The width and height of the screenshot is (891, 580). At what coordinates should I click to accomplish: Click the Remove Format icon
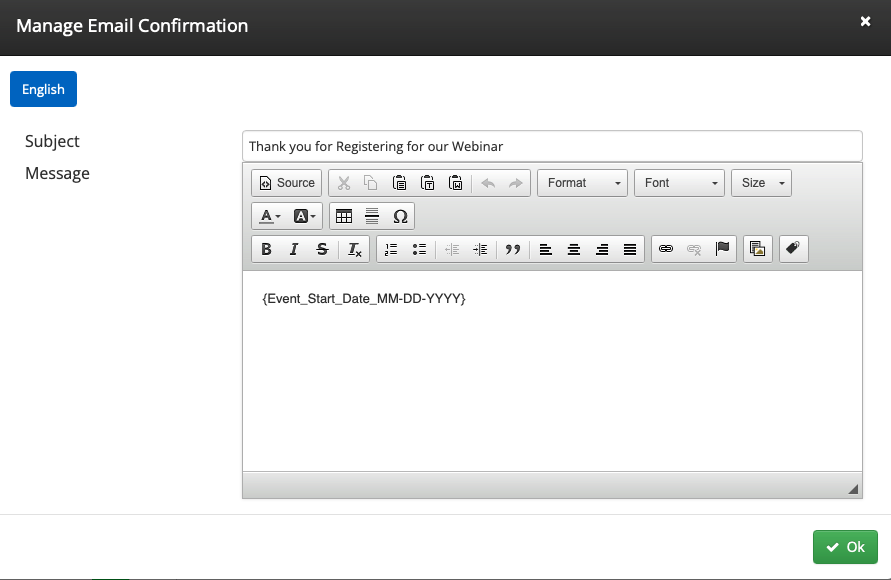tap(355, 250)
